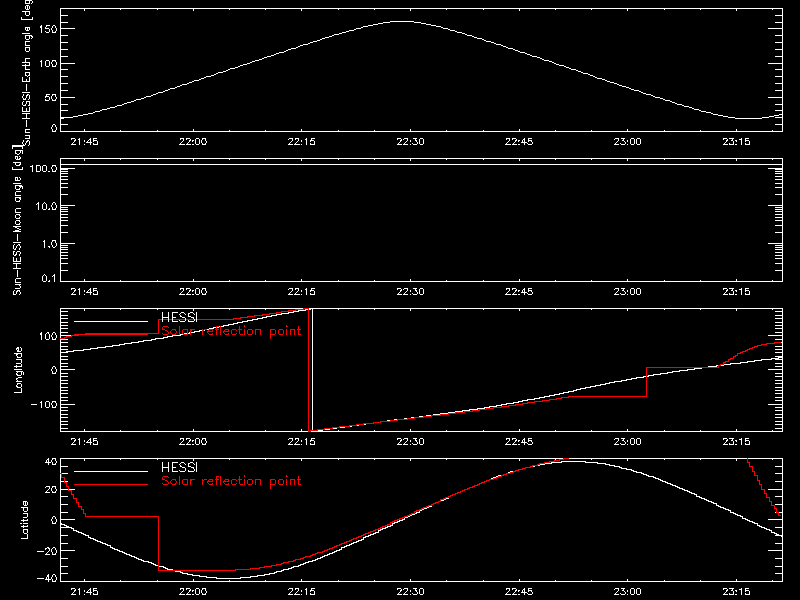Click 22:30 time label under Latitude plot

coord(410,592)
